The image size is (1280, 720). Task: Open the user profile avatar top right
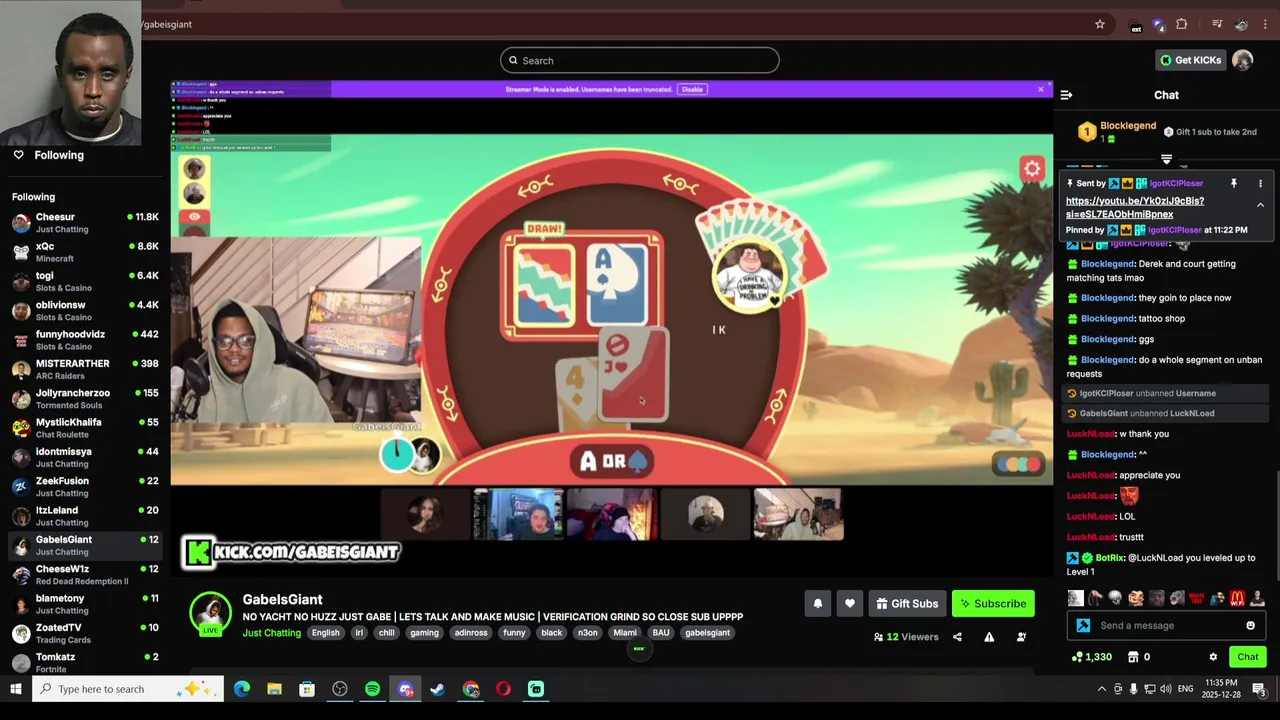[1242, 60]
